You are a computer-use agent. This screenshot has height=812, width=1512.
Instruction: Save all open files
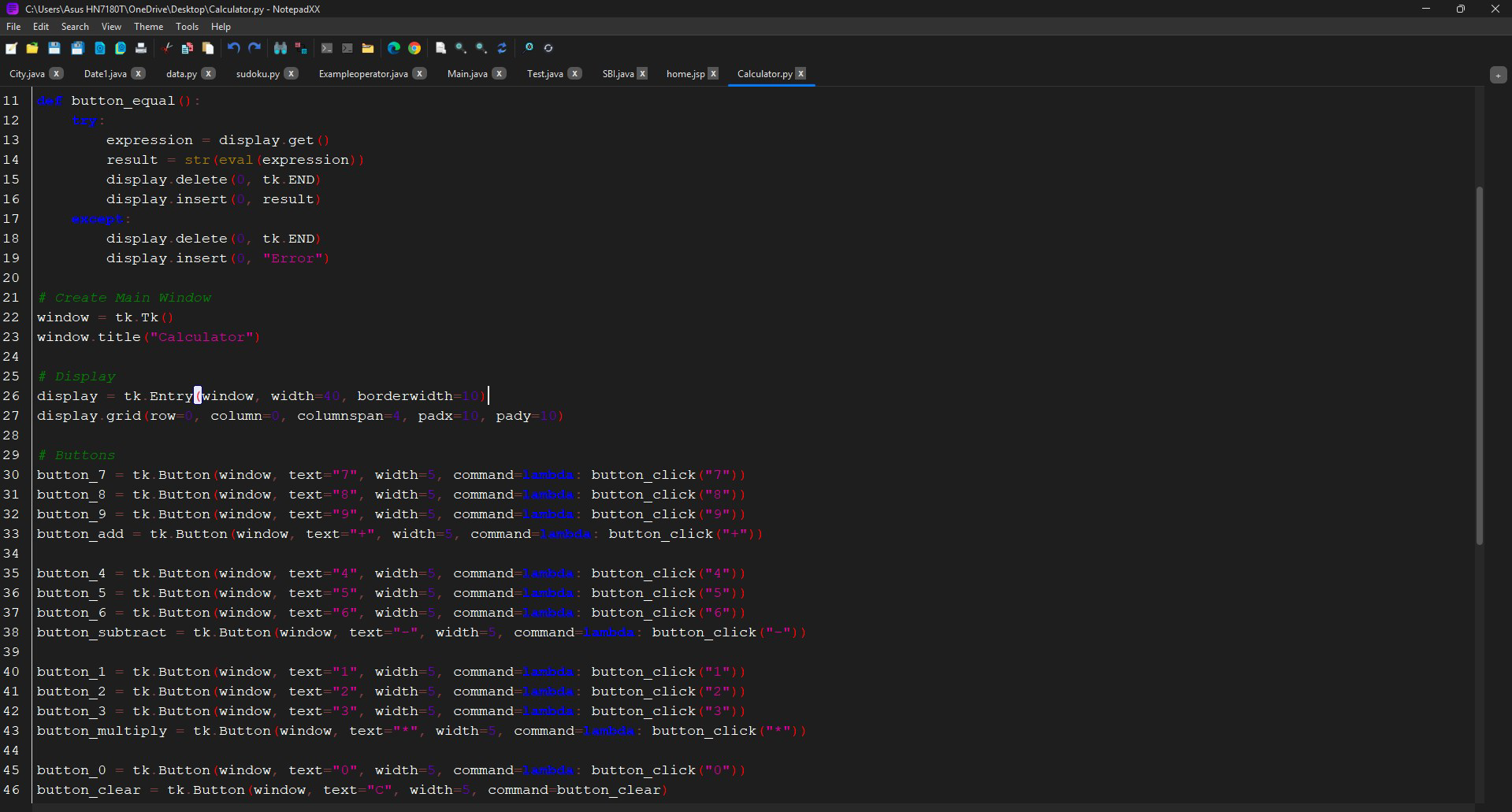(77, 48)
